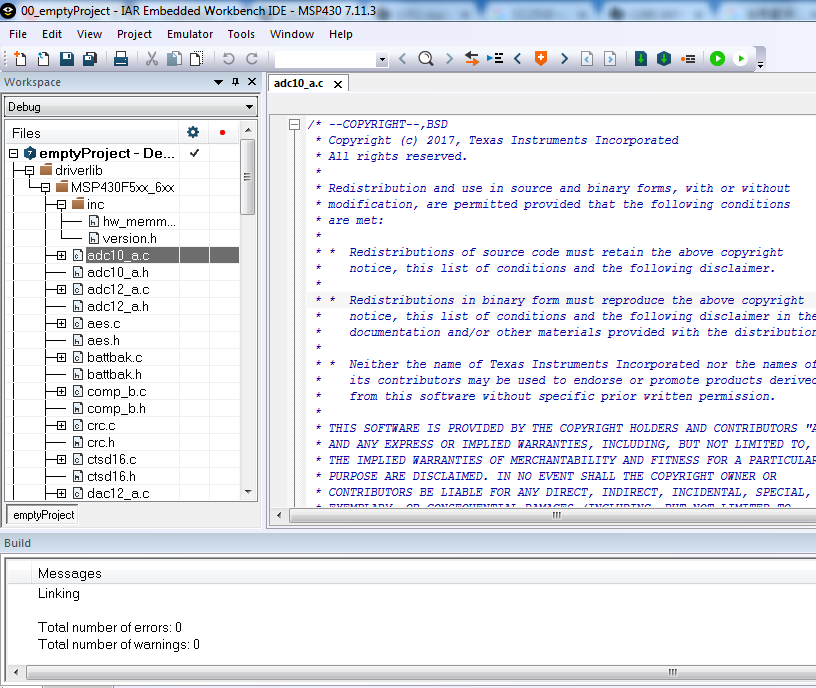Select the emptyProject workspace tab

43,515
